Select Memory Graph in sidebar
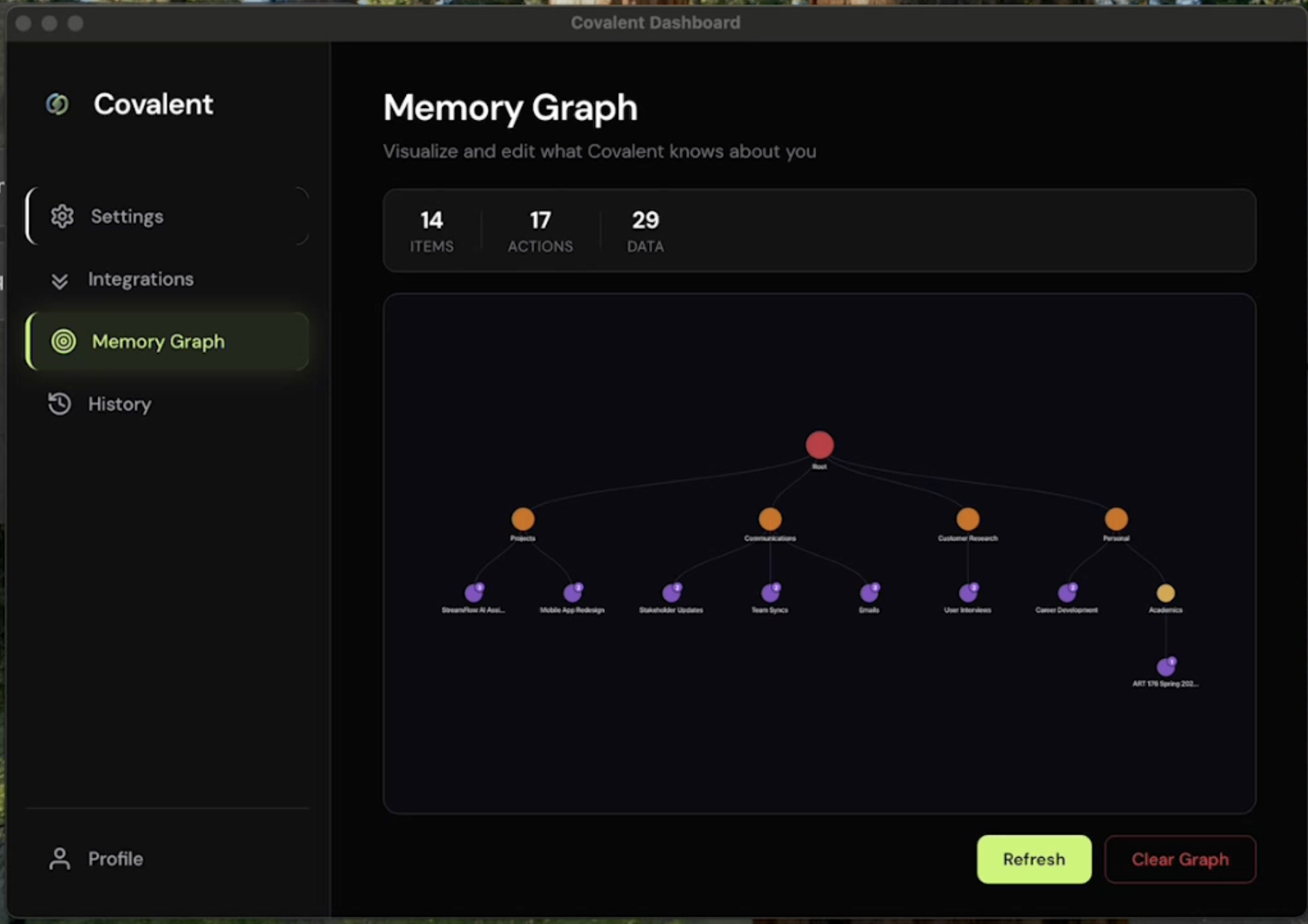 [x=168, y=342]
